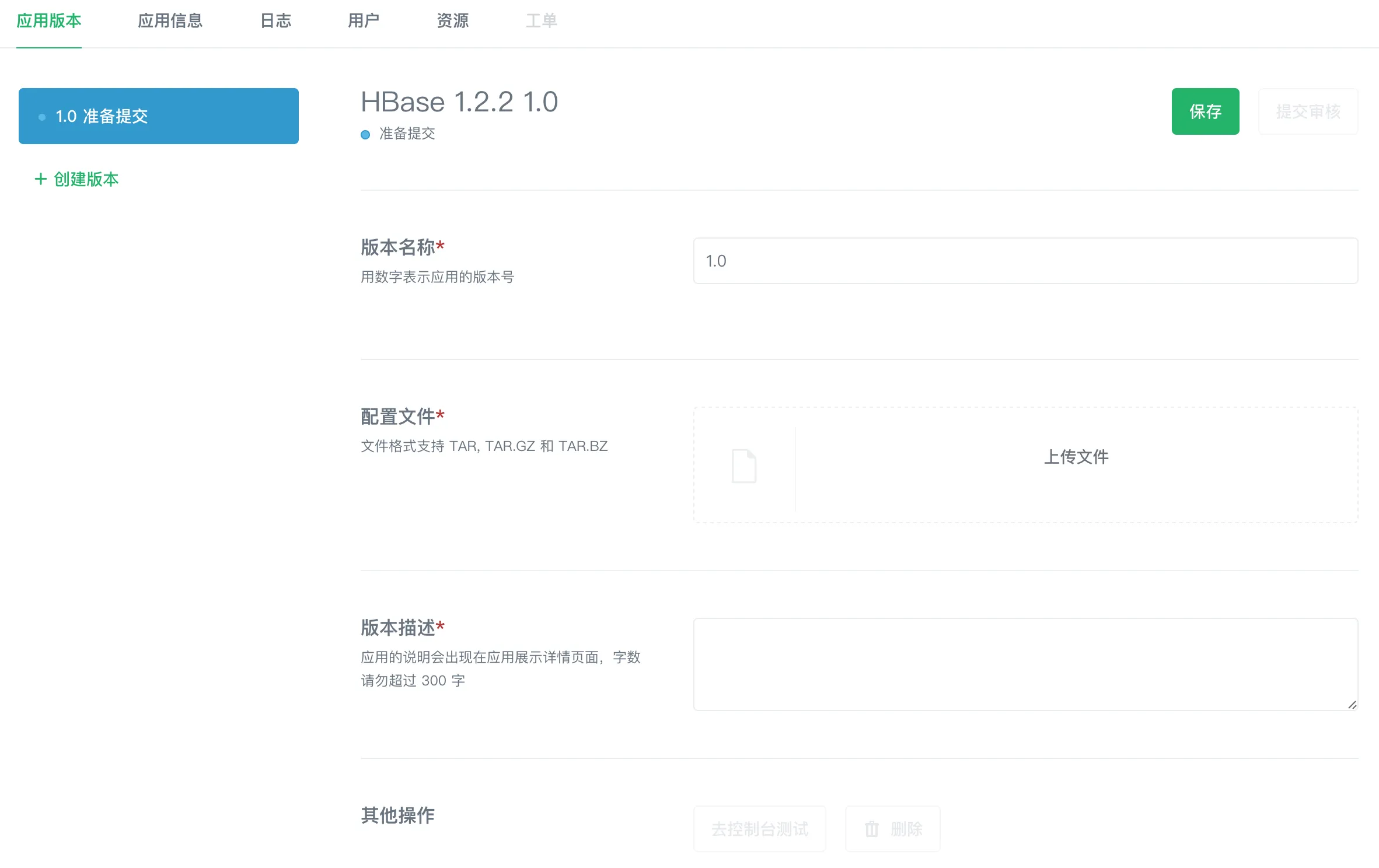Screen dimensions: 1379x868
Task: Select version 1.0 准备提交 in the sidebar
Action: pos(158,116)
